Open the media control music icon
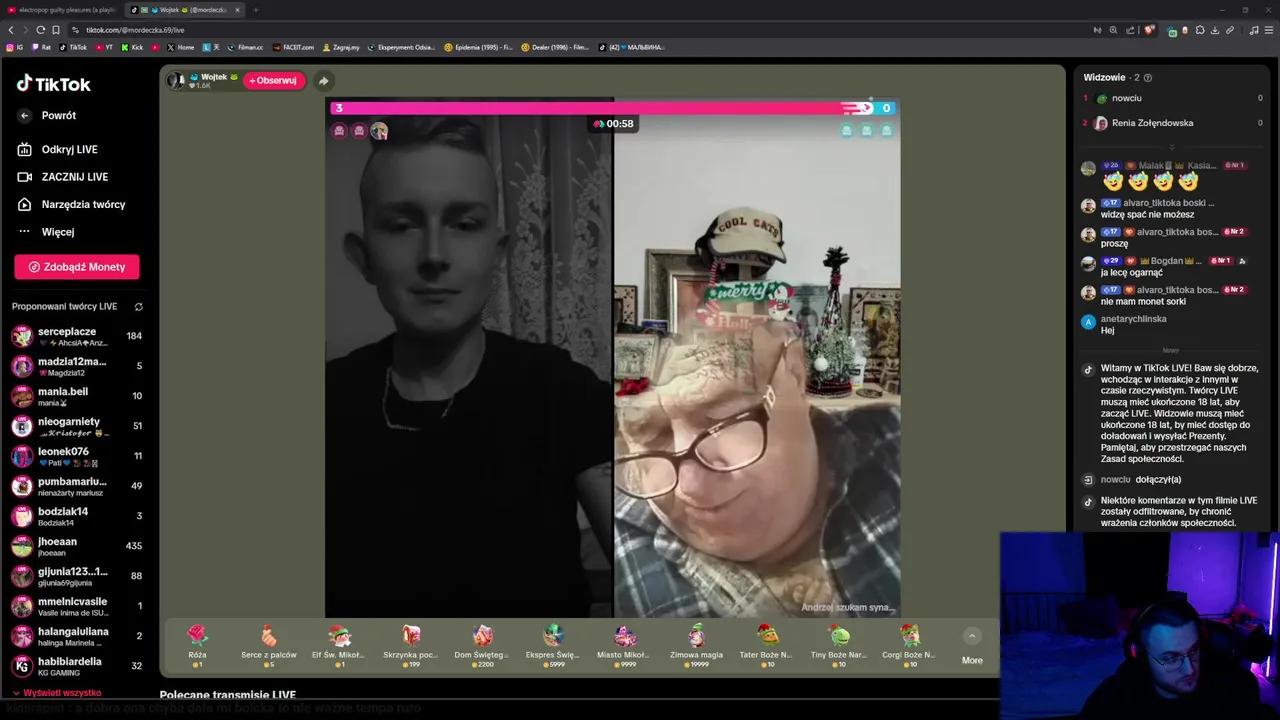The image size is (1280, 720). pos(1254,30)
